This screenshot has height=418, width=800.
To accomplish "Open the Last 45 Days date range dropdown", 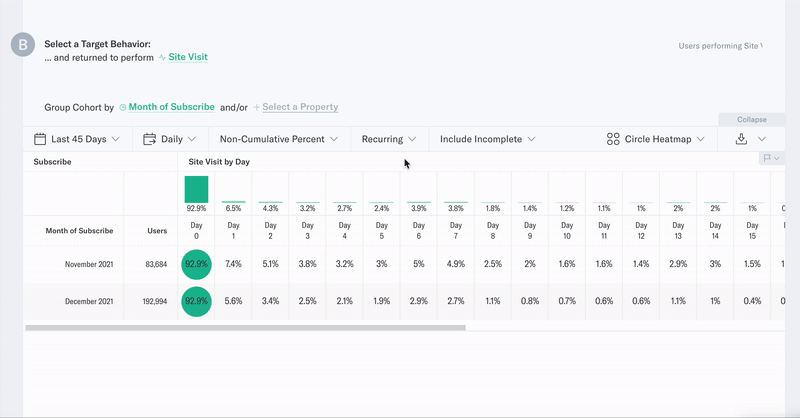I will click(77, 139).
